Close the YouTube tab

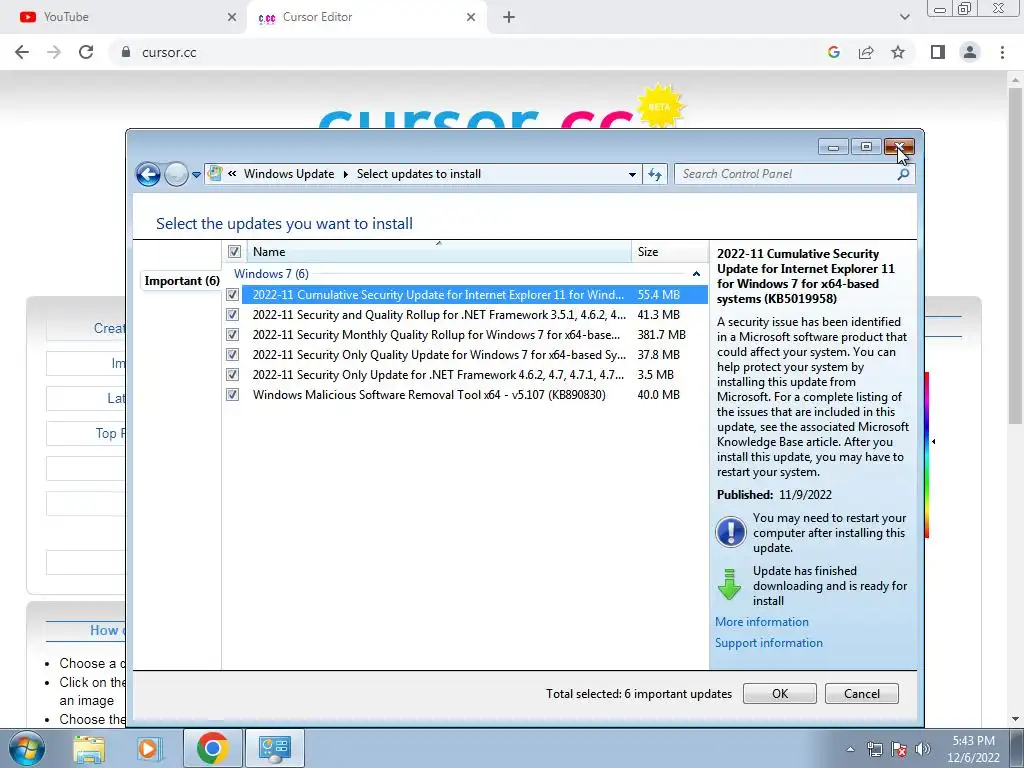coord(232,18)
